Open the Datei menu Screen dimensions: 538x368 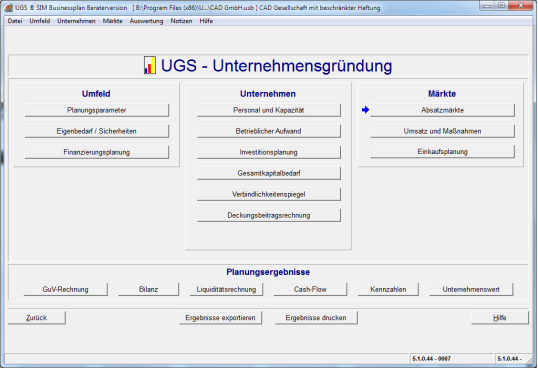pyautogui.click(x=15, y=21)
